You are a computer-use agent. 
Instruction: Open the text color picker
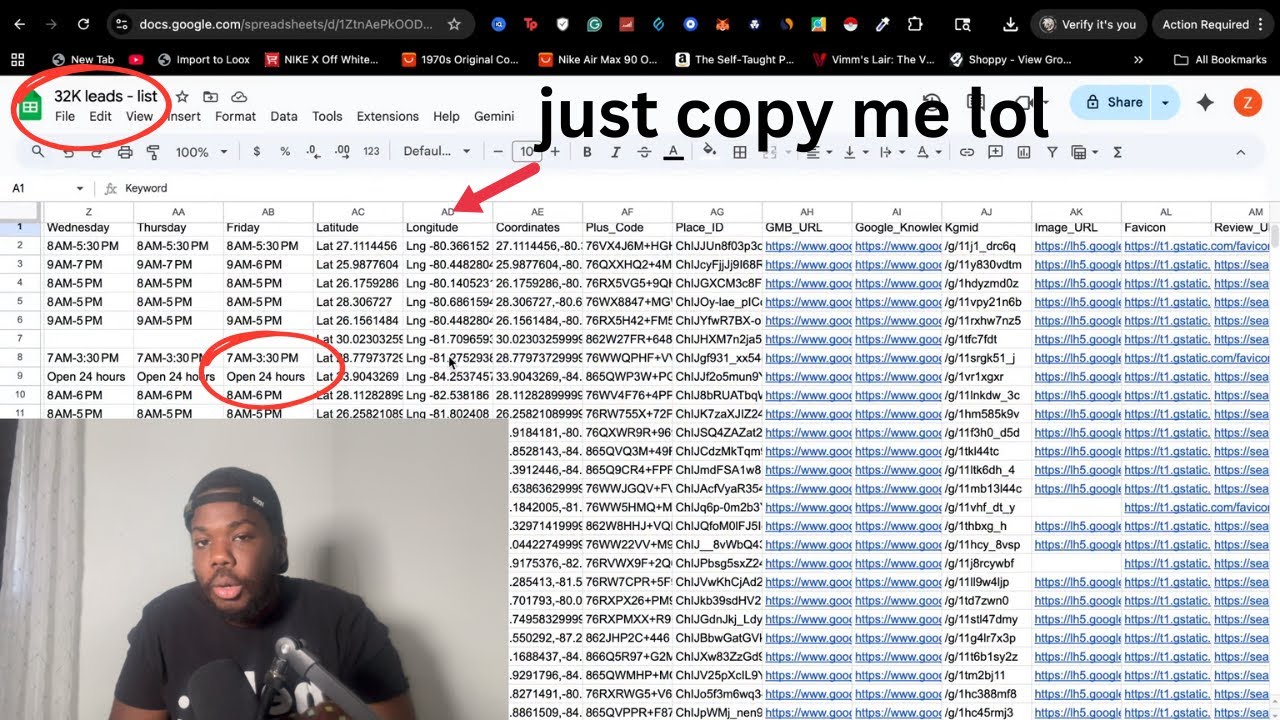pos(673,152)
